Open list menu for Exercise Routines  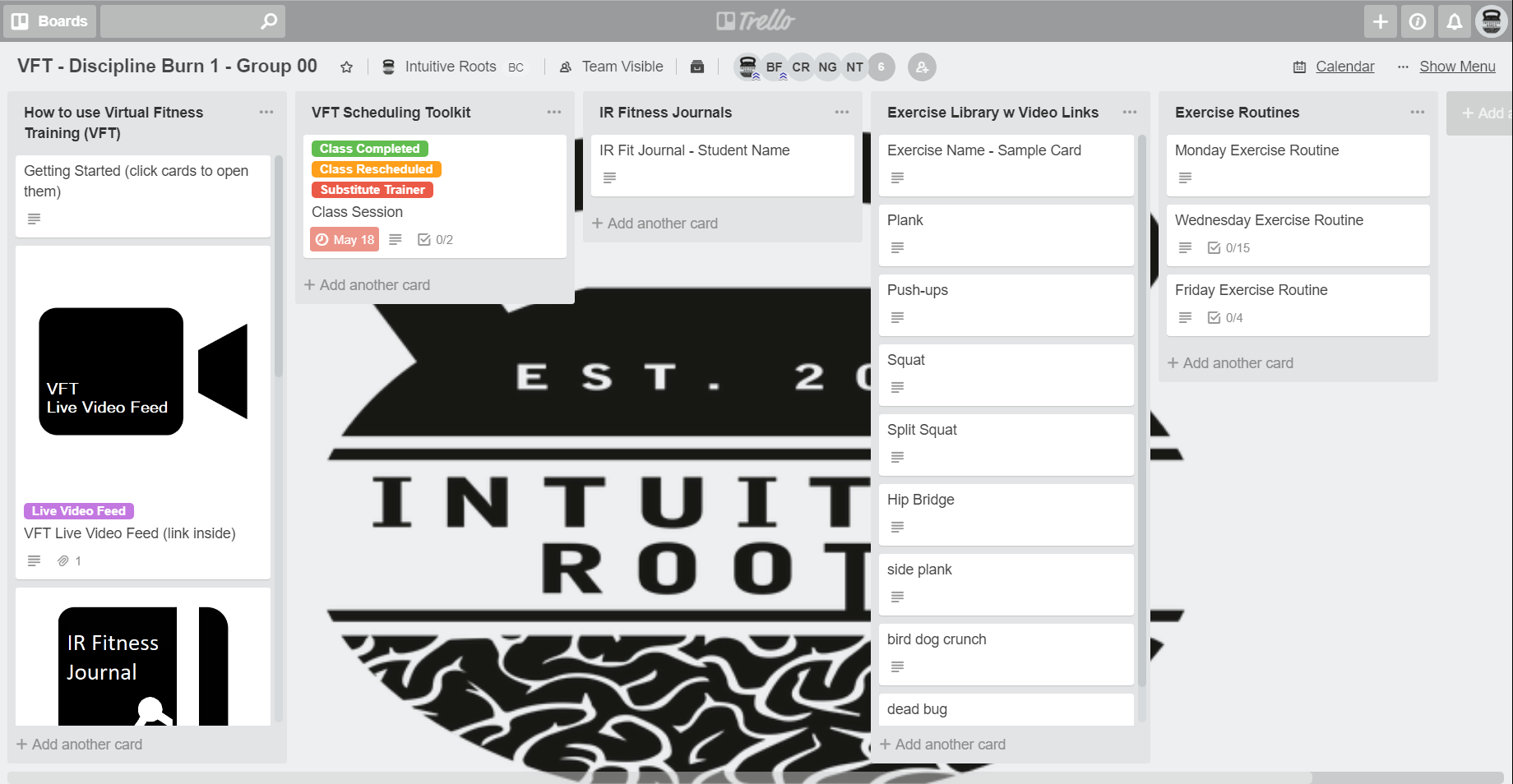click(x=1418, y=113)
